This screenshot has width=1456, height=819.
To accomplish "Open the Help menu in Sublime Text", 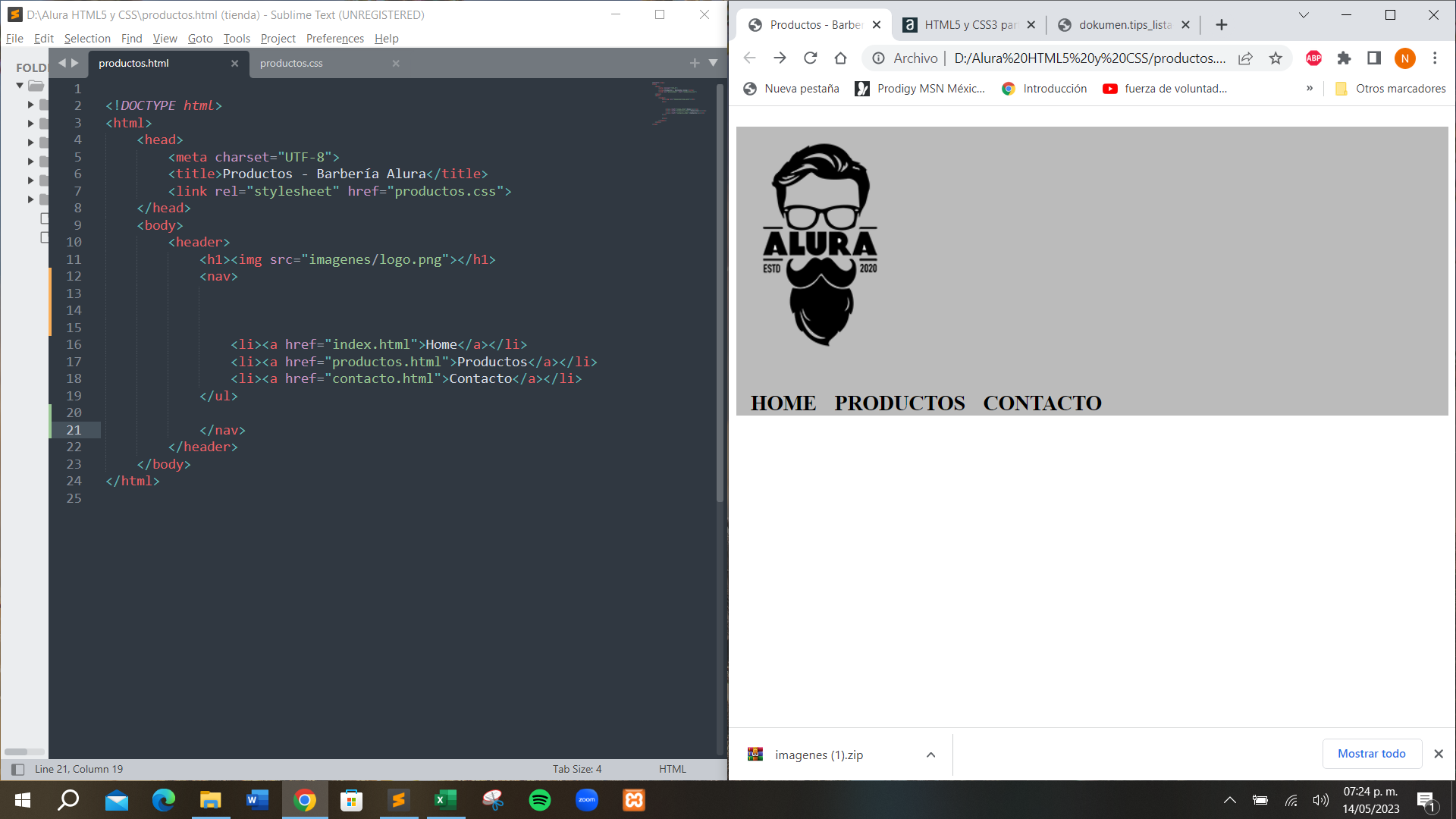I will point(387,39).
